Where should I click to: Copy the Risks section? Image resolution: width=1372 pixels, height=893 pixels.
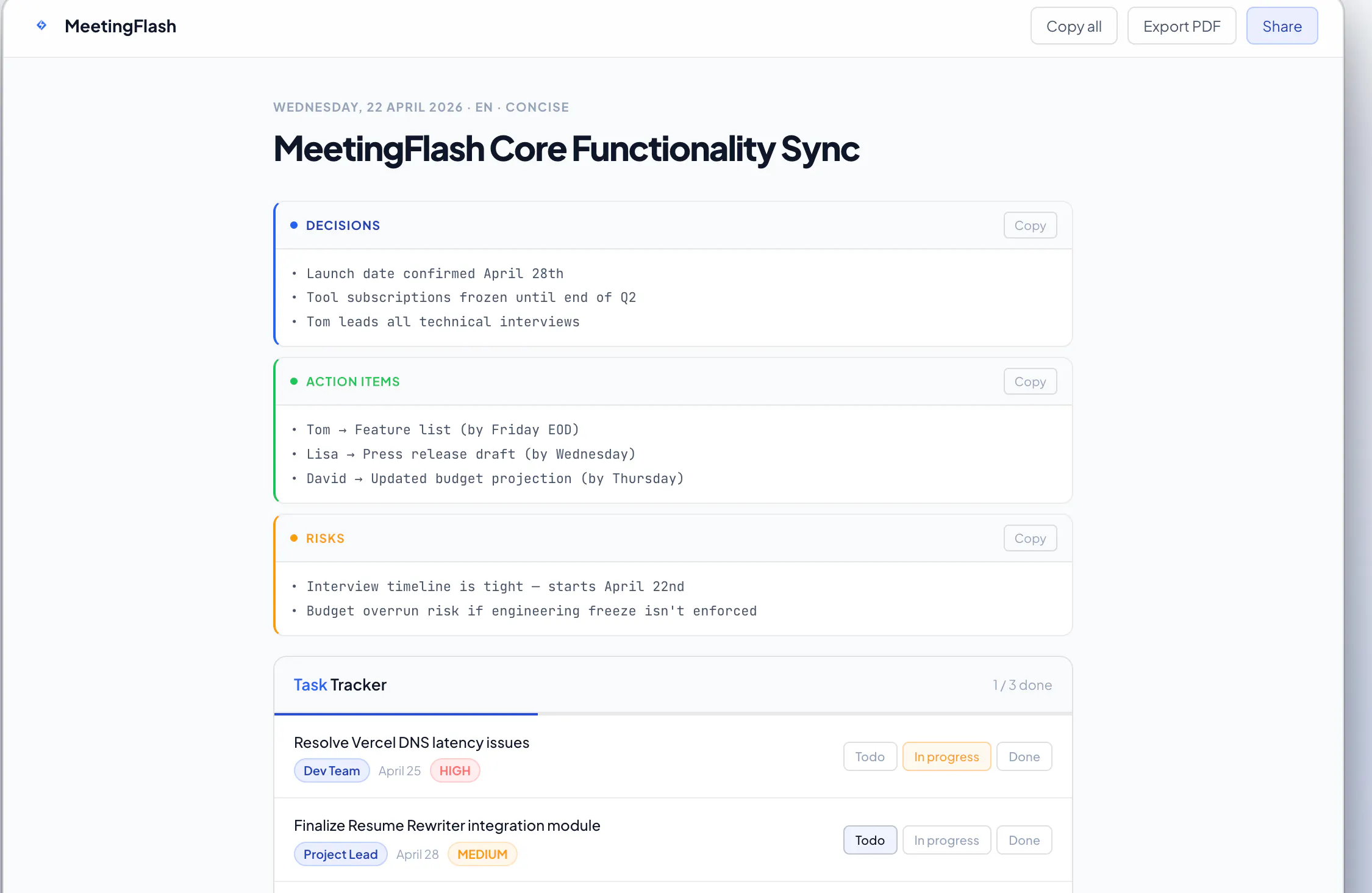[1030, 539]
